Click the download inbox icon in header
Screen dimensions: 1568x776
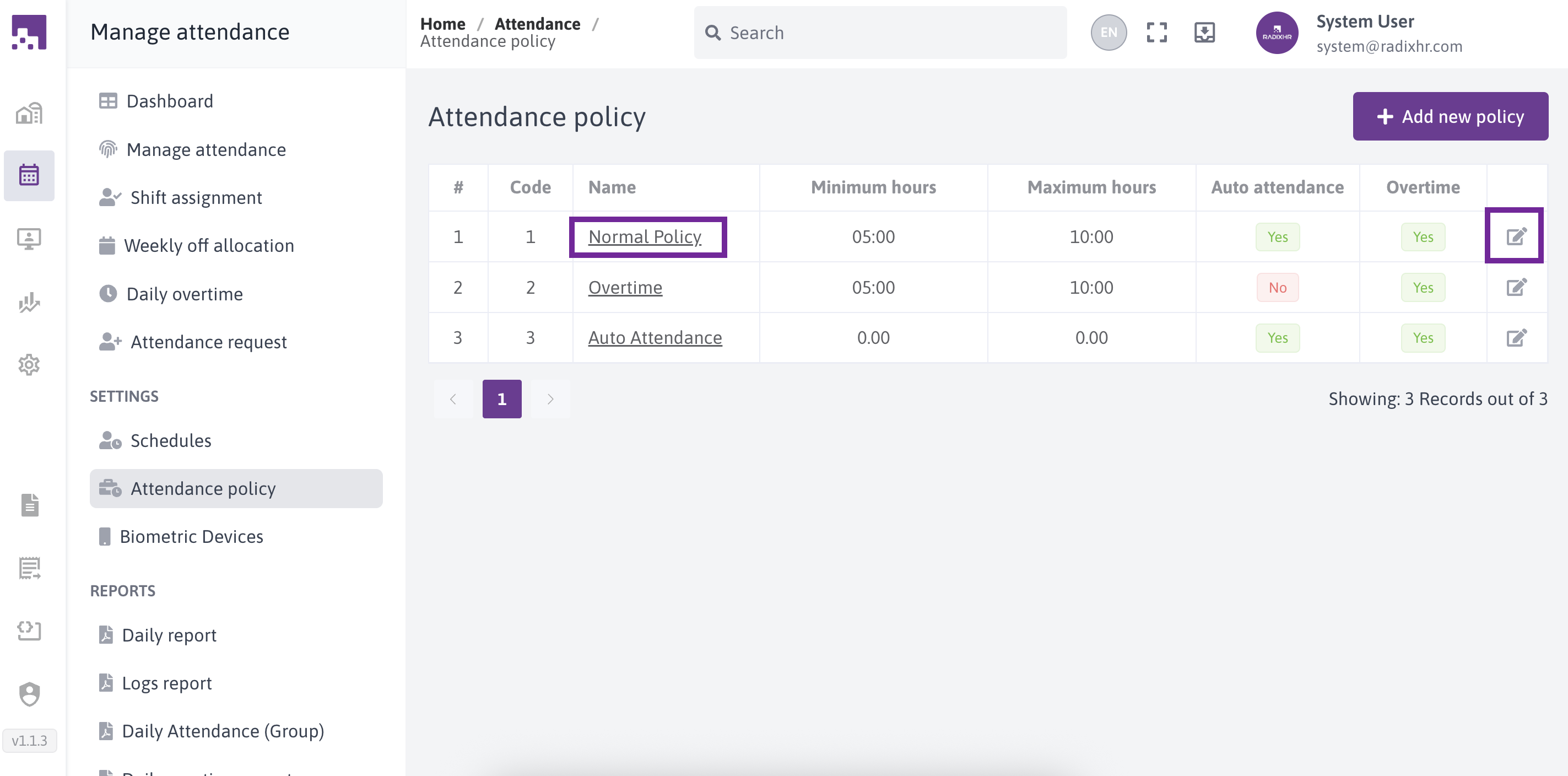coord(1204,33)
